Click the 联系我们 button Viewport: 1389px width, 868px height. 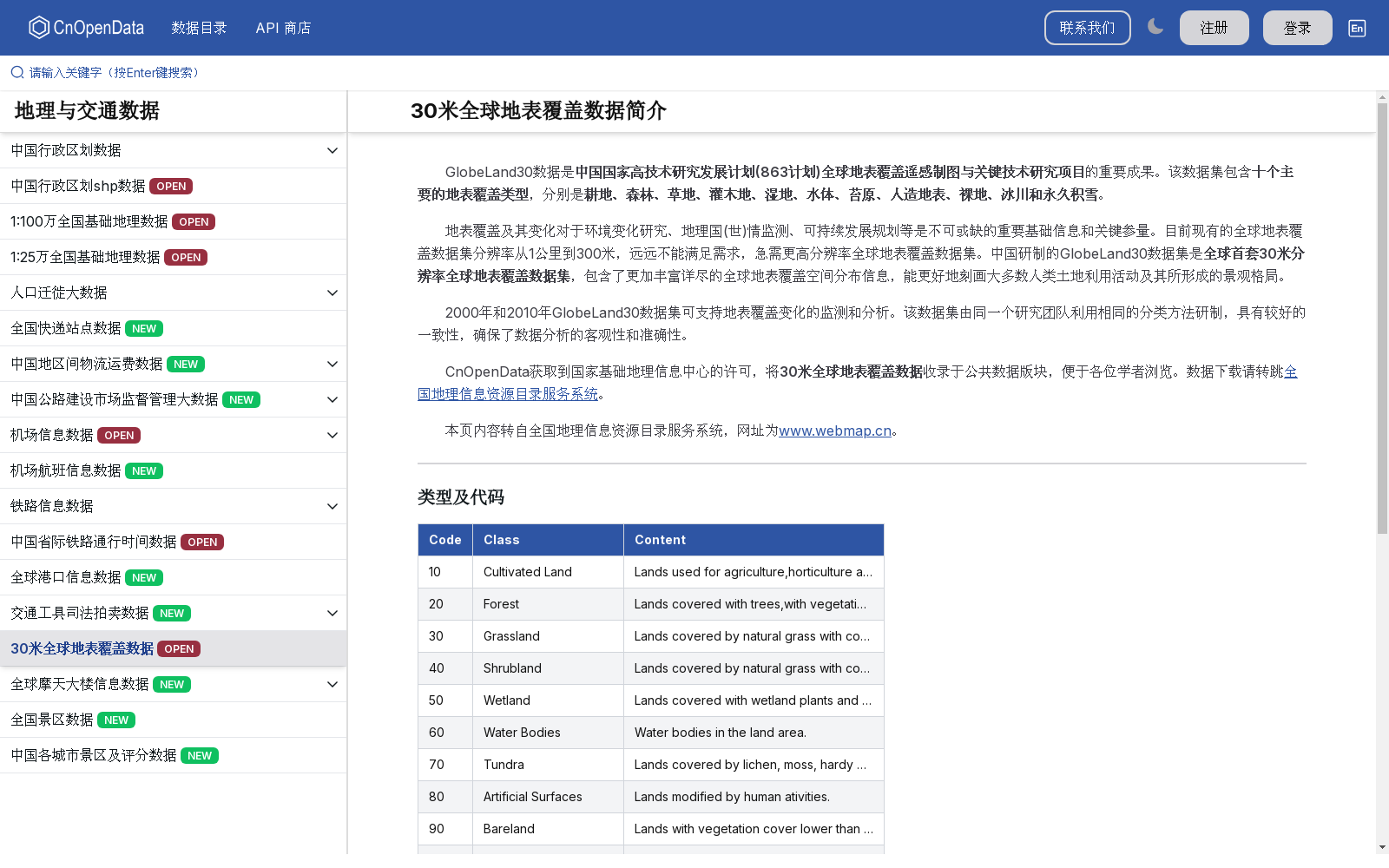click(1088, 28)
